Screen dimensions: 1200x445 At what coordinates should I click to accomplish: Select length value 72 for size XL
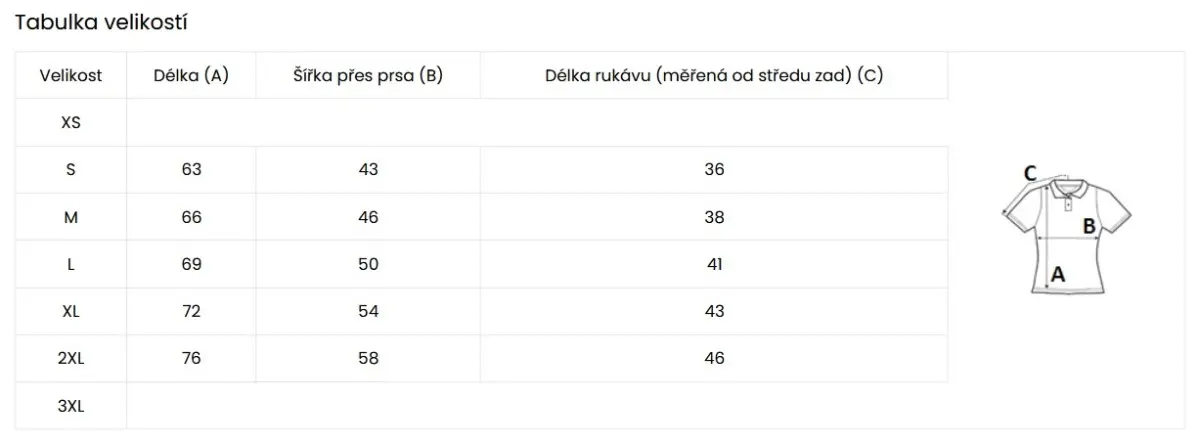pos(192,311)
